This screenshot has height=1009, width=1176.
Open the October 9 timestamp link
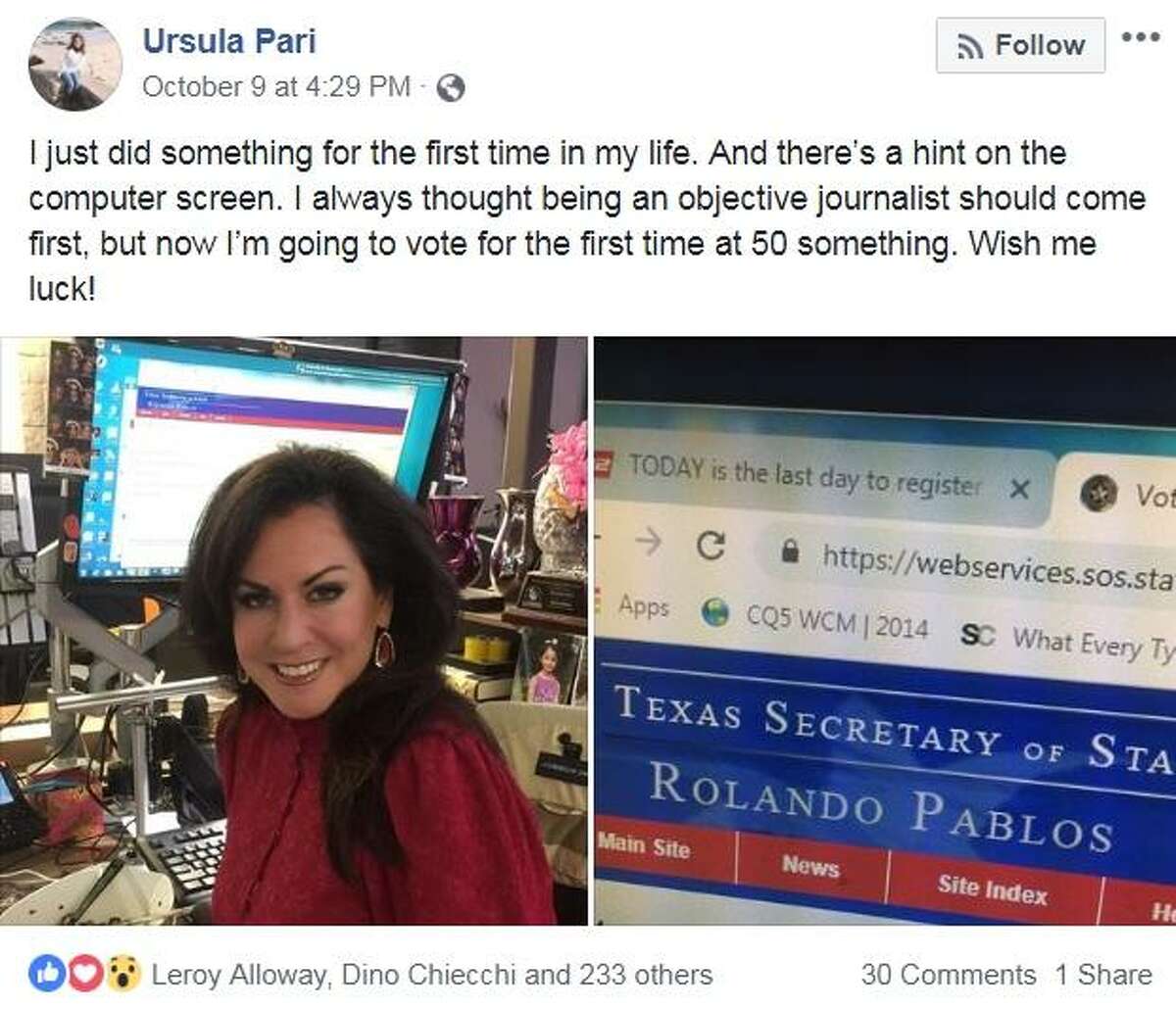click(x=276, y=86)
